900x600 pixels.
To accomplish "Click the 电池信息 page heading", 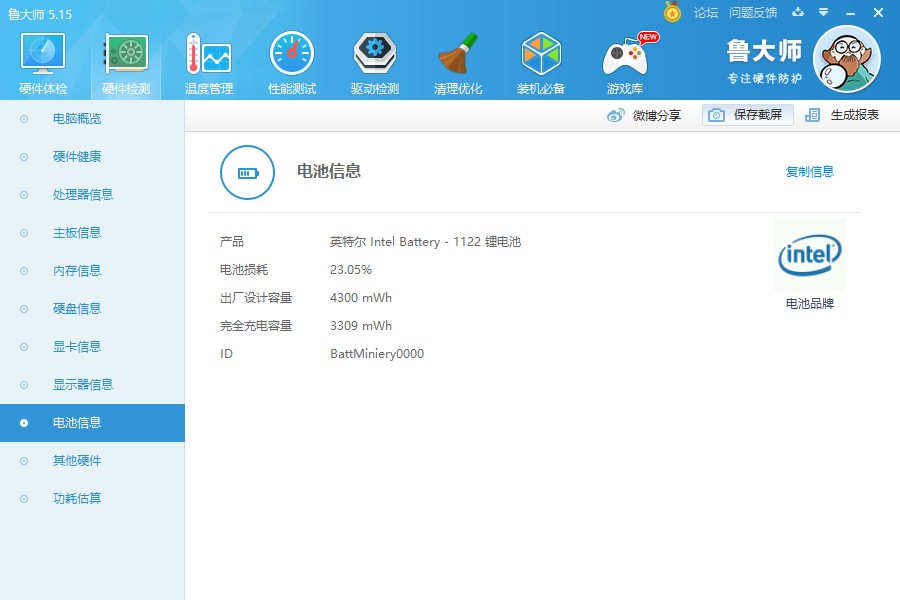I will [x=329, y=171].
